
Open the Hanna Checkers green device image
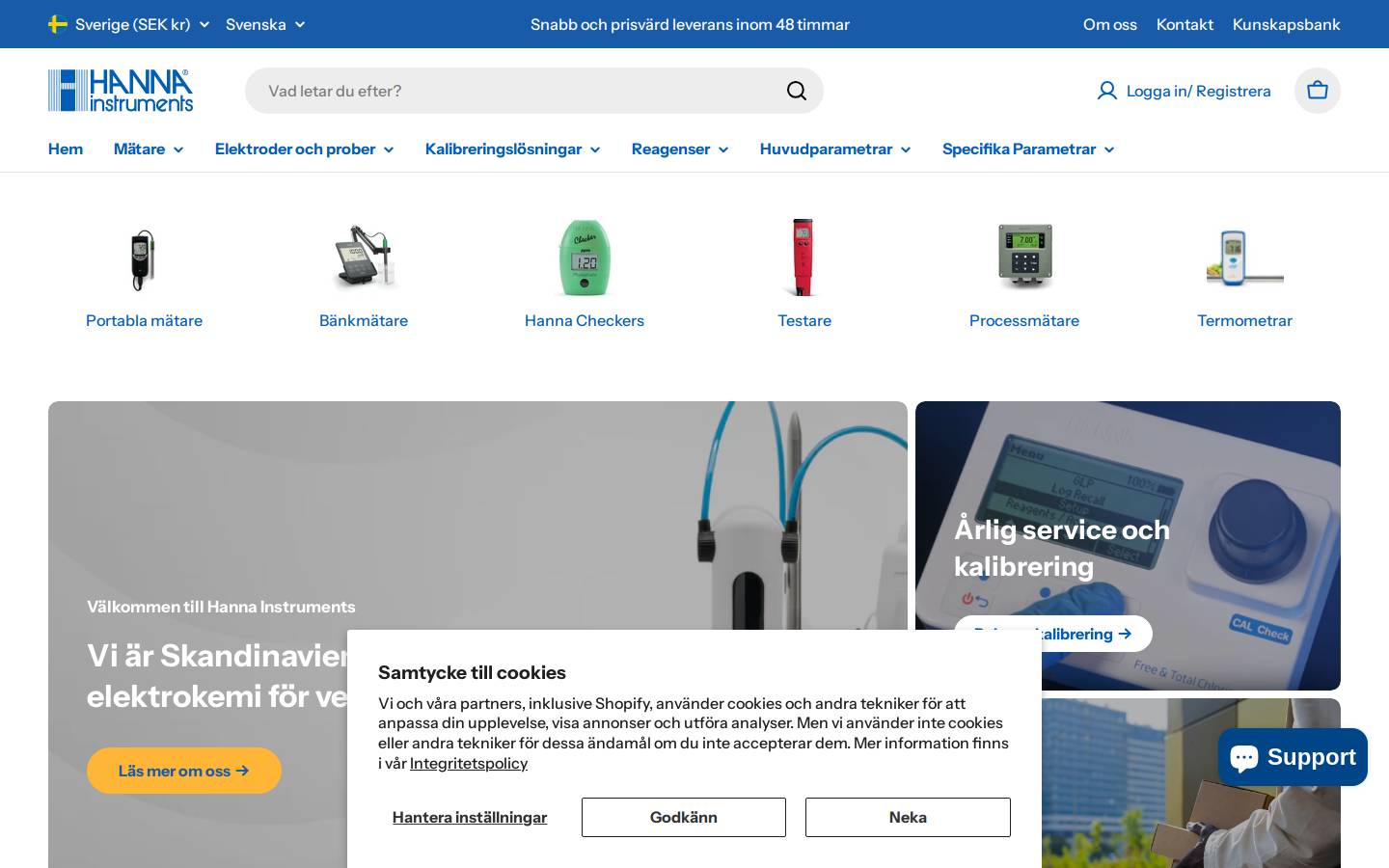click(585, 258)
